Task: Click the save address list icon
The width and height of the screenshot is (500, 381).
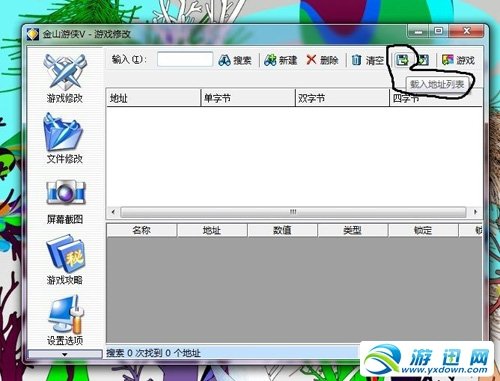Action: [423, 60]
